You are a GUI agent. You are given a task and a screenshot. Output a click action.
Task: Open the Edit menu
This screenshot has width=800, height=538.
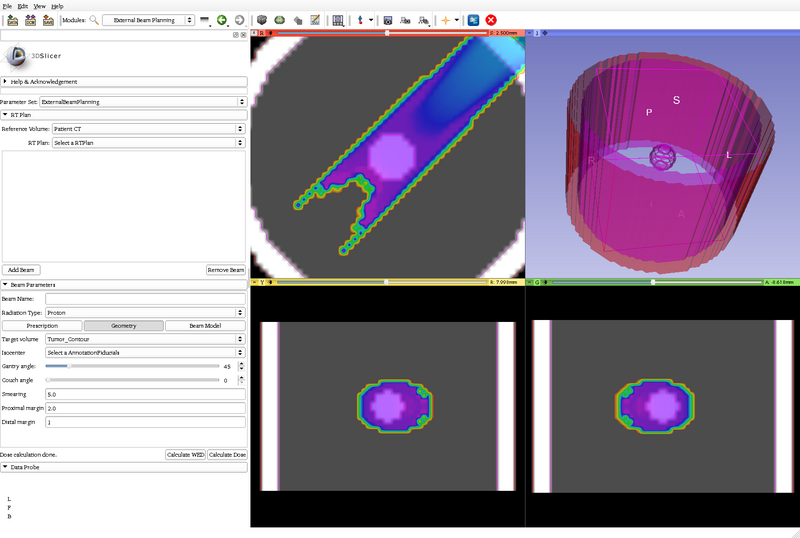(x=22, y=6)
